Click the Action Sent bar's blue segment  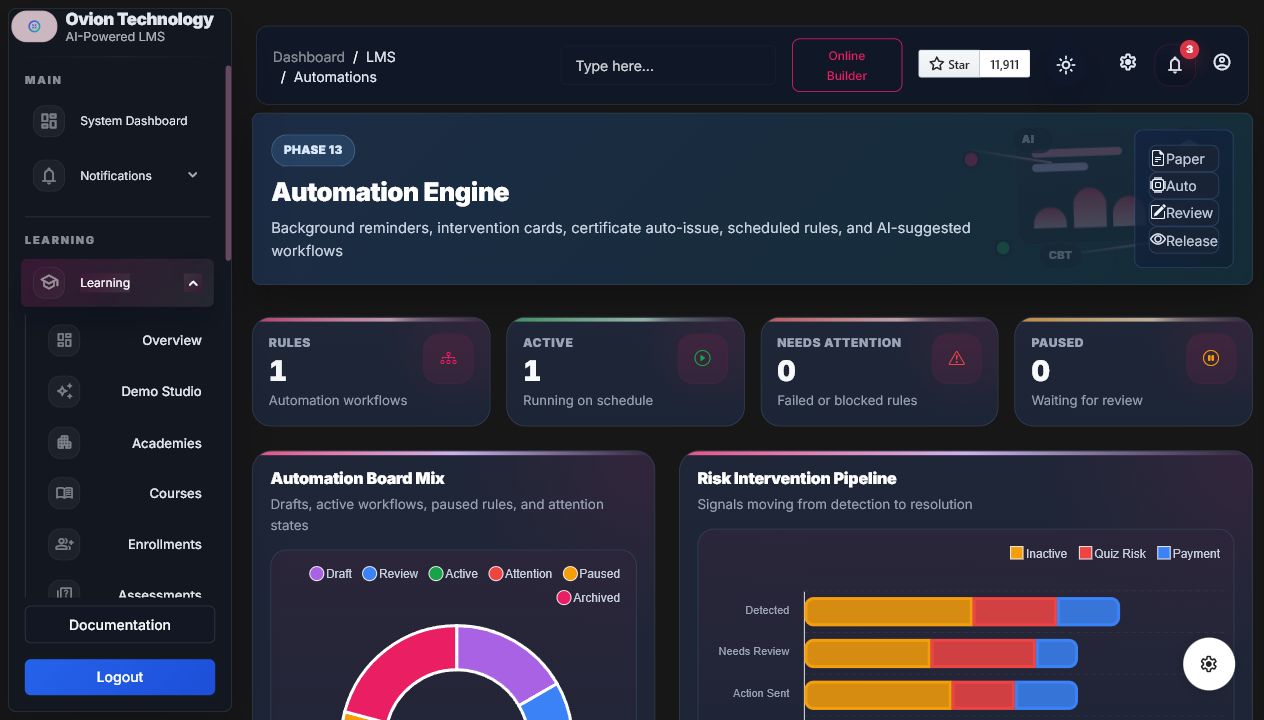pyautogui.click(x=1045, y=695)
